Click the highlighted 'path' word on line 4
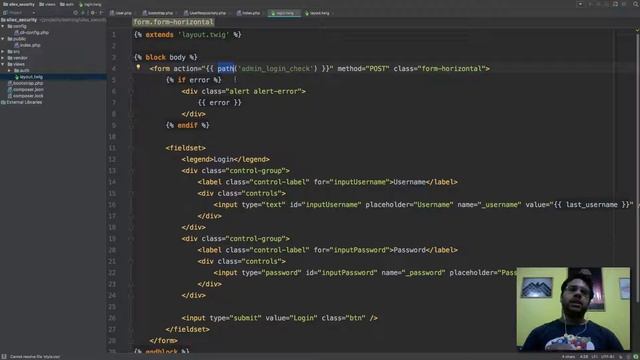Viewport: 640px width, 360px height. click(x=225, y=69)
